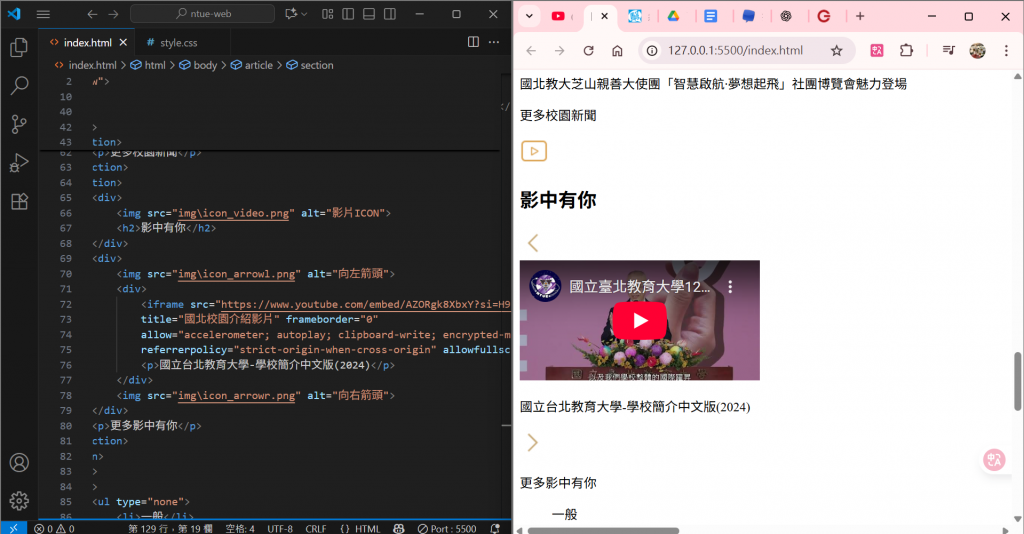Close the index.html editor tab

tap(123, 42)
